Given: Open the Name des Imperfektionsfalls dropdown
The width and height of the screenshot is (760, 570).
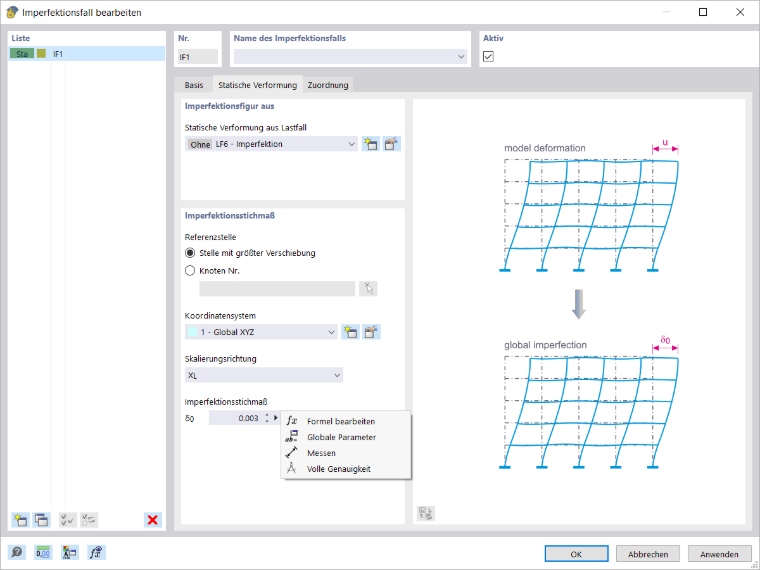Looking at the screenshot, I should [460, 57].
